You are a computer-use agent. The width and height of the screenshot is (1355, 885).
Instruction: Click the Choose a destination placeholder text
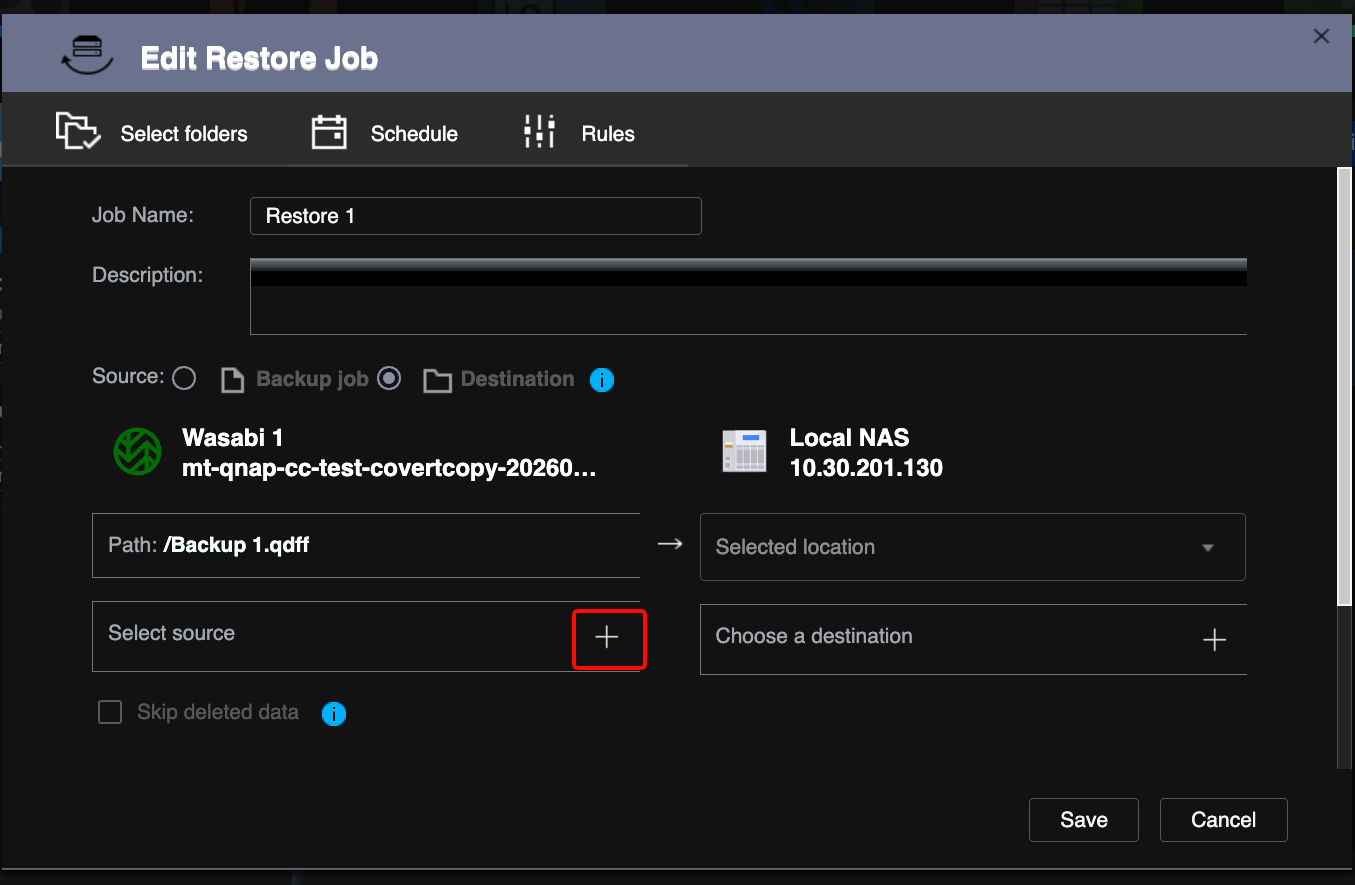814,636
